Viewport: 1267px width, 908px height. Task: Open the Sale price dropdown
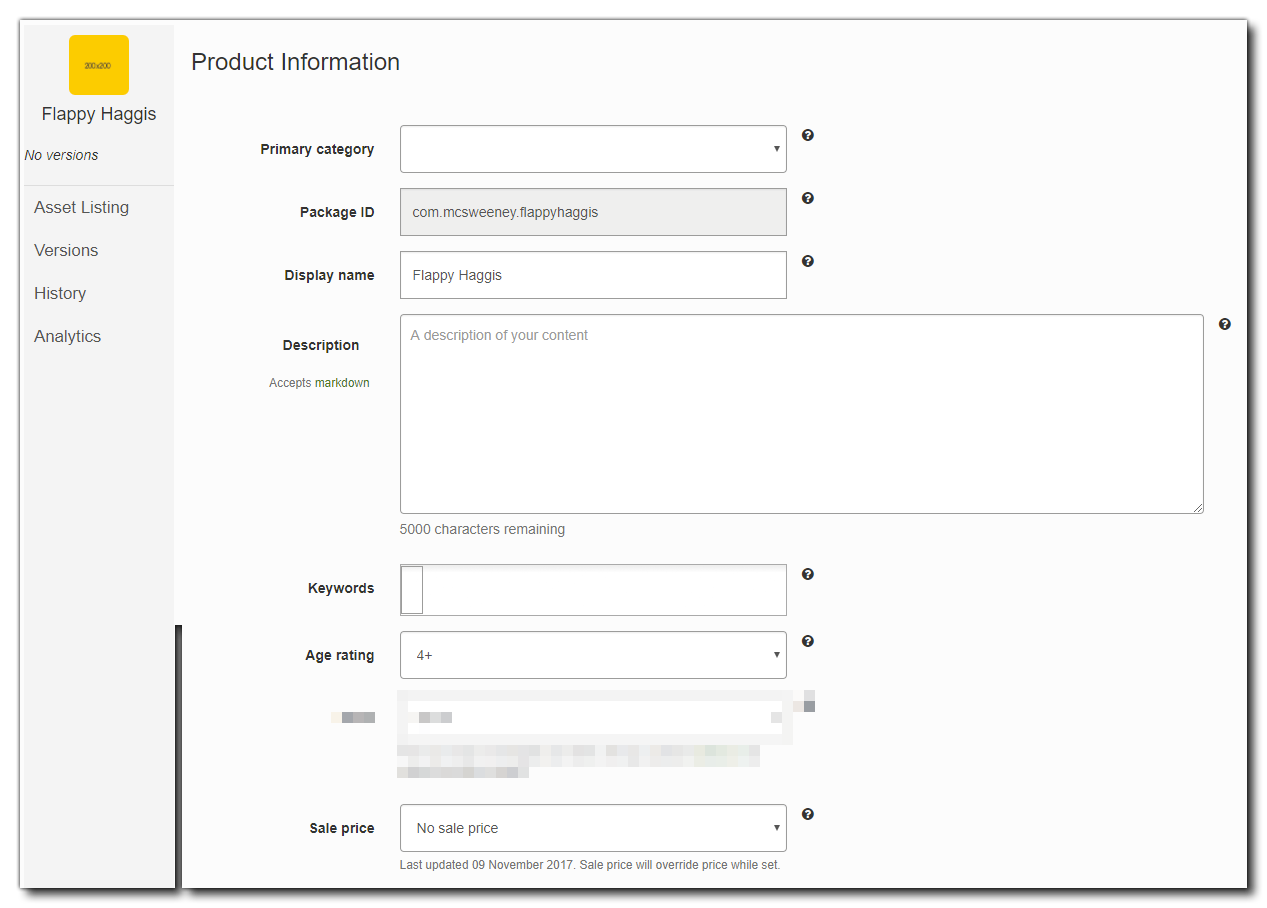point(593,828)
